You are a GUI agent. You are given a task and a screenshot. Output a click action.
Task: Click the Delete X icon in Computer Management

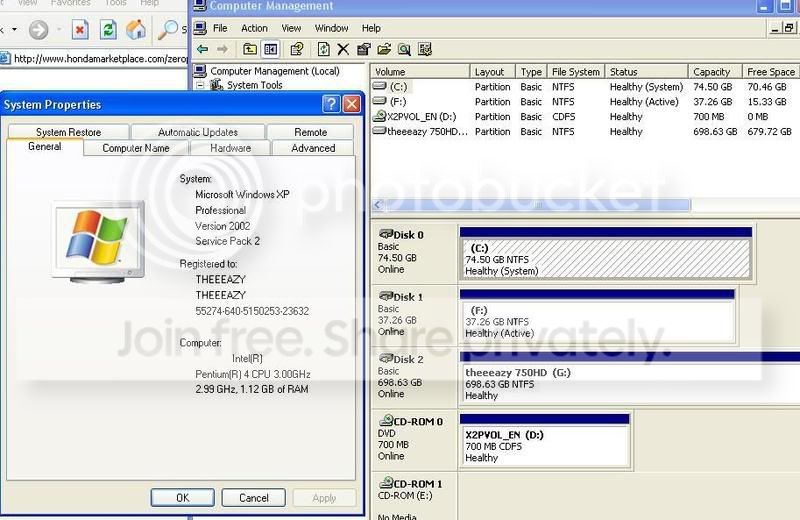tap(343, 49)
